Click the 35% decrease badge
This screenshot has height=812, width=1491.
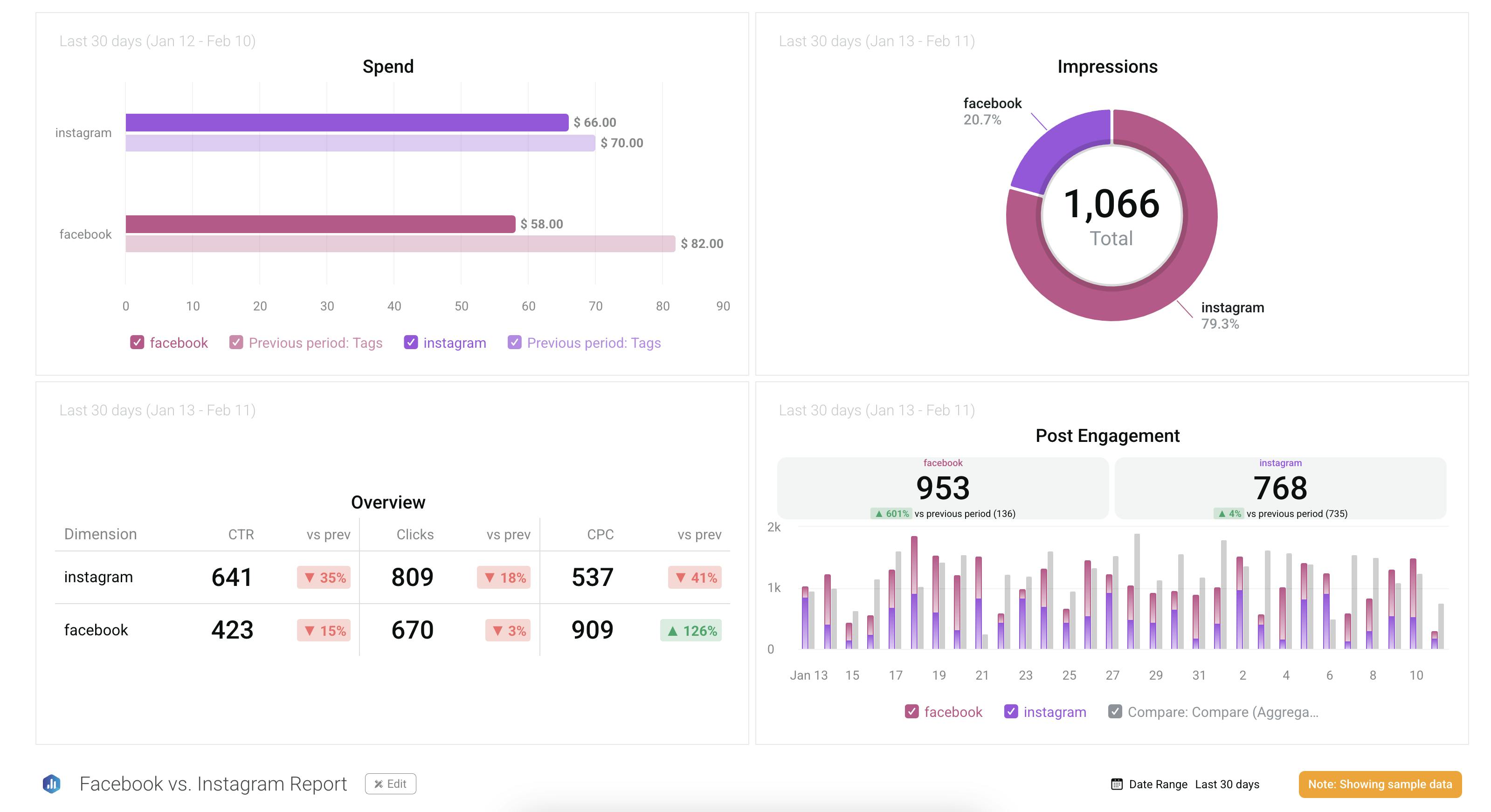[x=324, y=578]
